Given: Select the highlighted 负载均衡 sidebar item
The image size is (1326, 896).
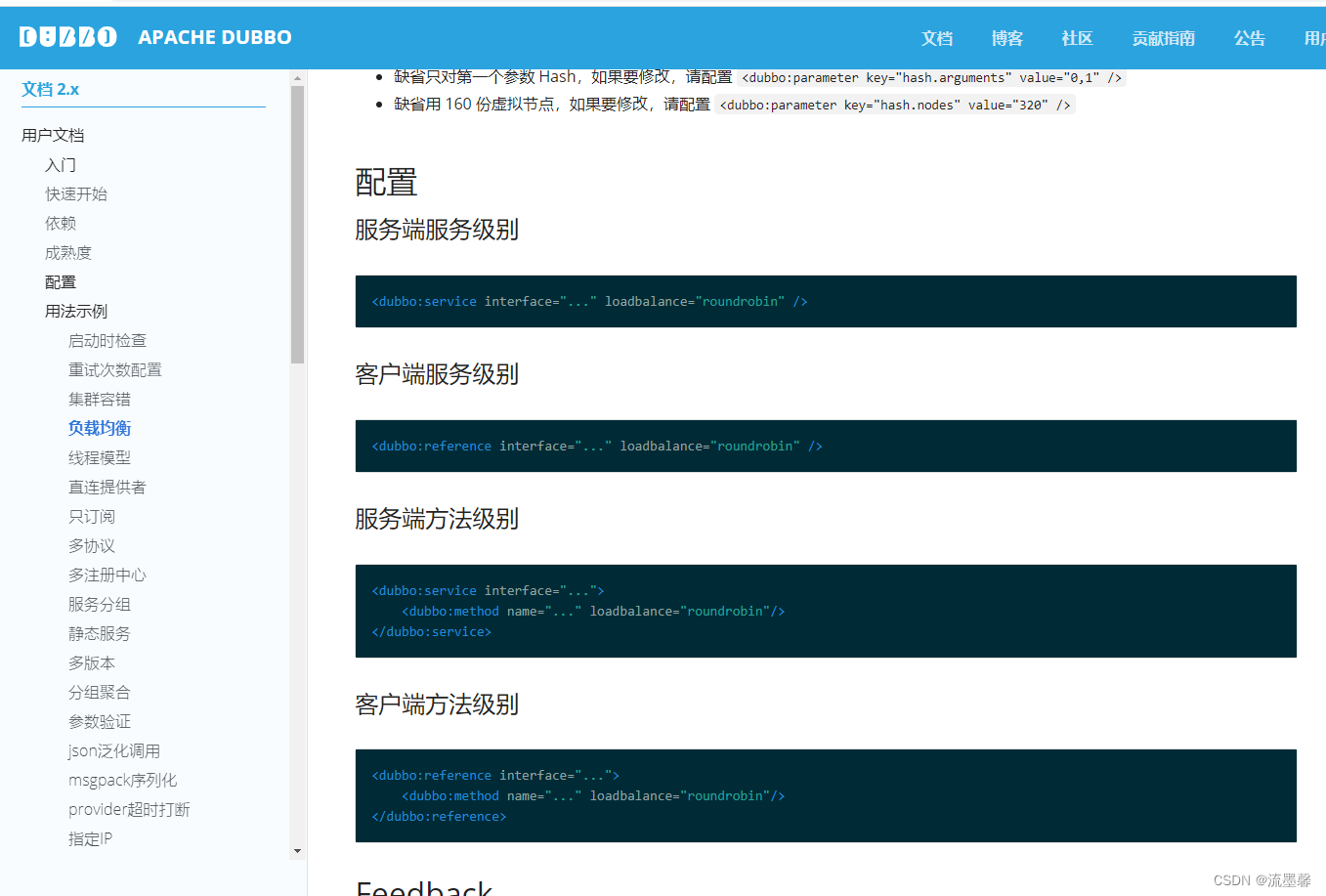Looking at the screenshot, I should pos(99,427).
